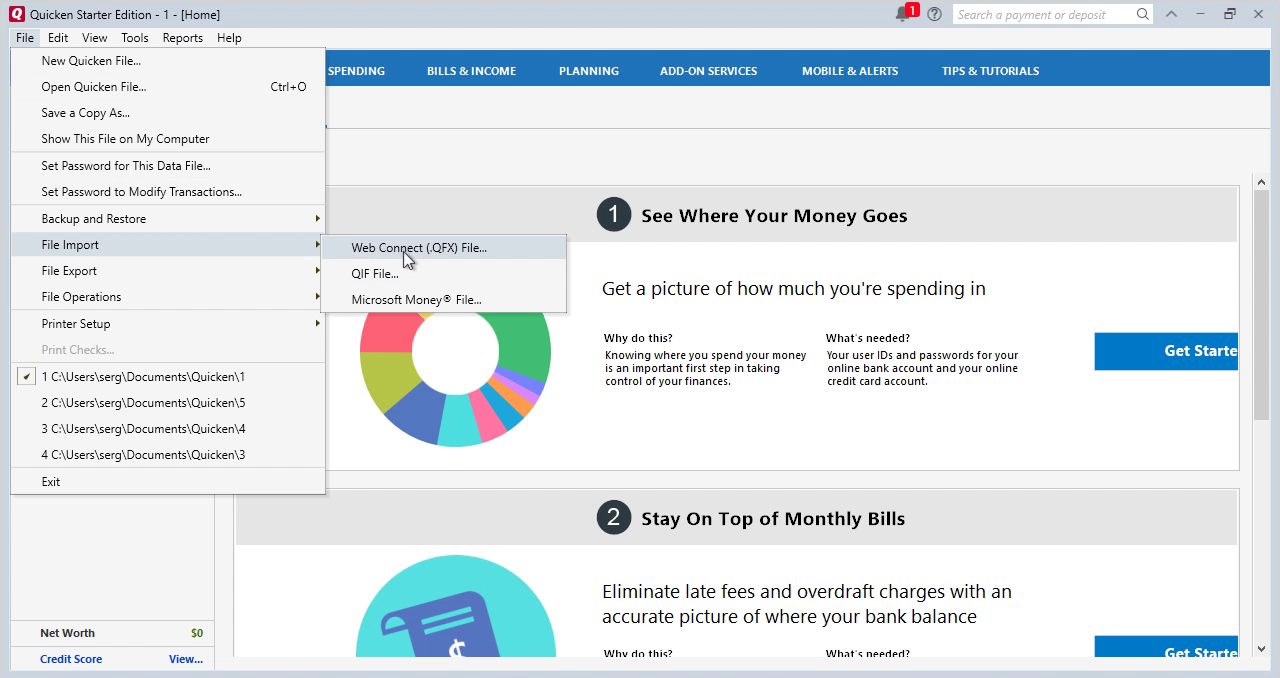Choose Save a Copy As
This screenshot has width=1280, height=678.
(x=168, y=113)
